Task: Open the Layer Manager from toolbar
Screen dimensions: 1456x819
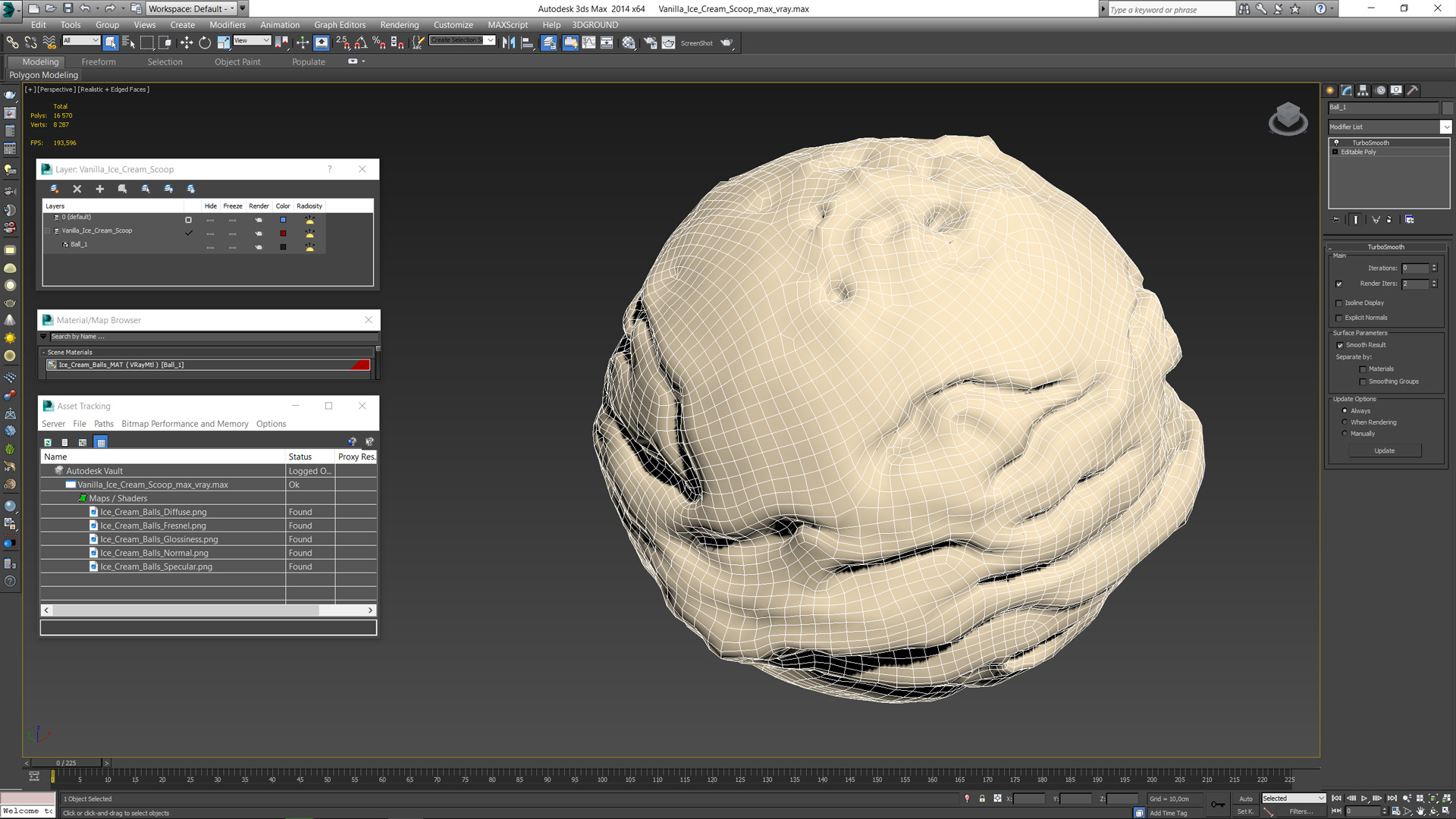Action: [x=549, y=42]
